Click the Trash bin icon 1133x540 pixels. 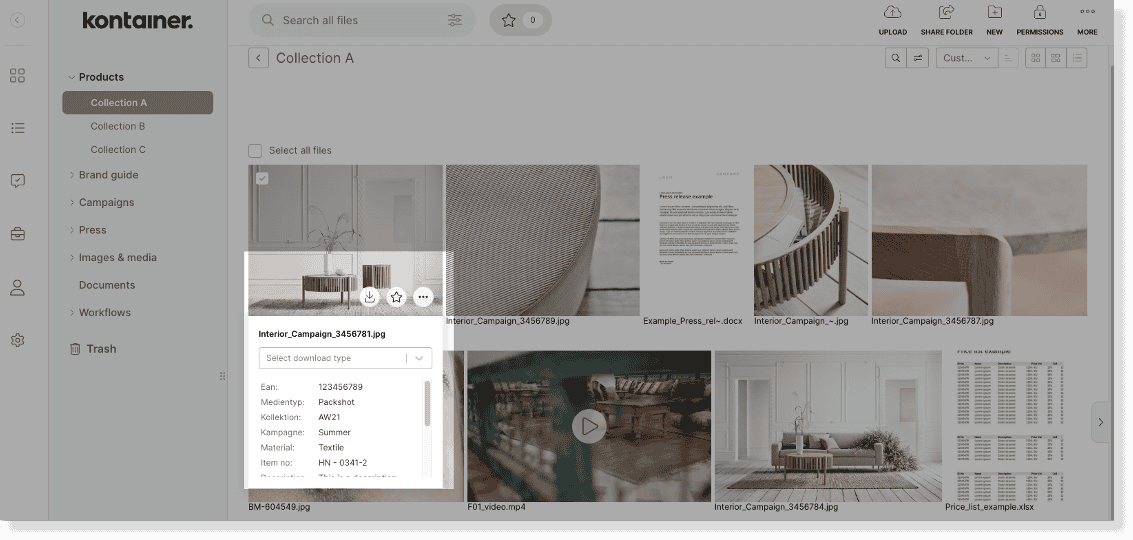[74, 348]
